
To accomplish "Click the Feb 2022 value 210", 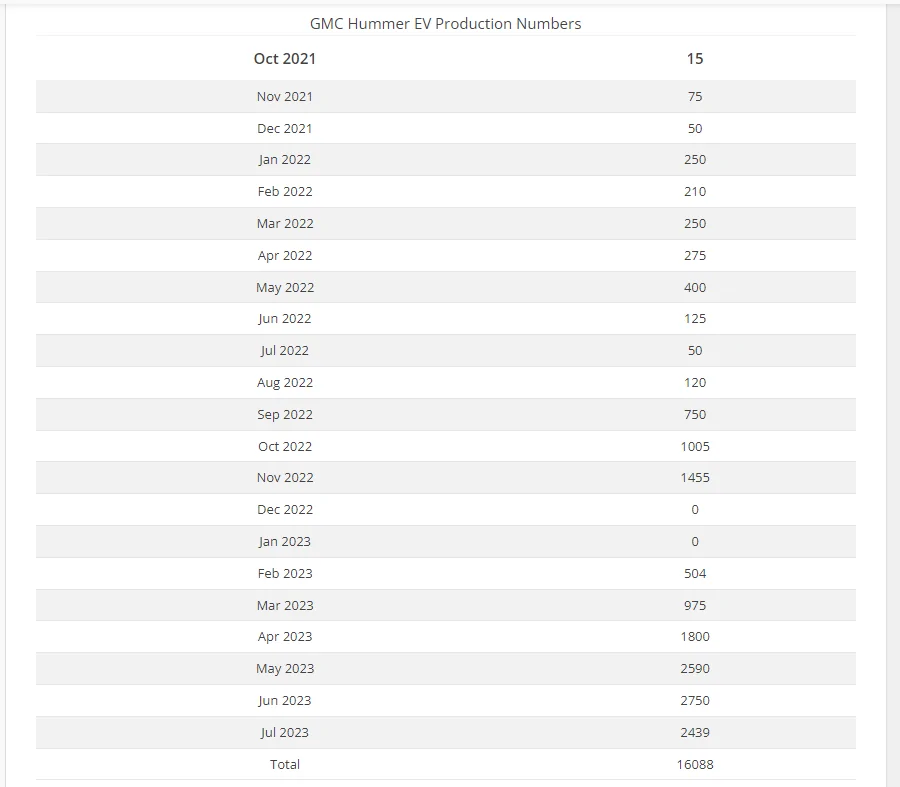I will (x=695, y=192).
